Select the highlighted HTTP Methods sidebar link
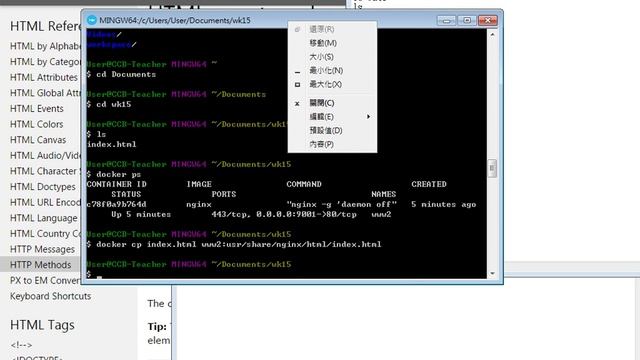640x360 pixels. (x=40, y=265)
